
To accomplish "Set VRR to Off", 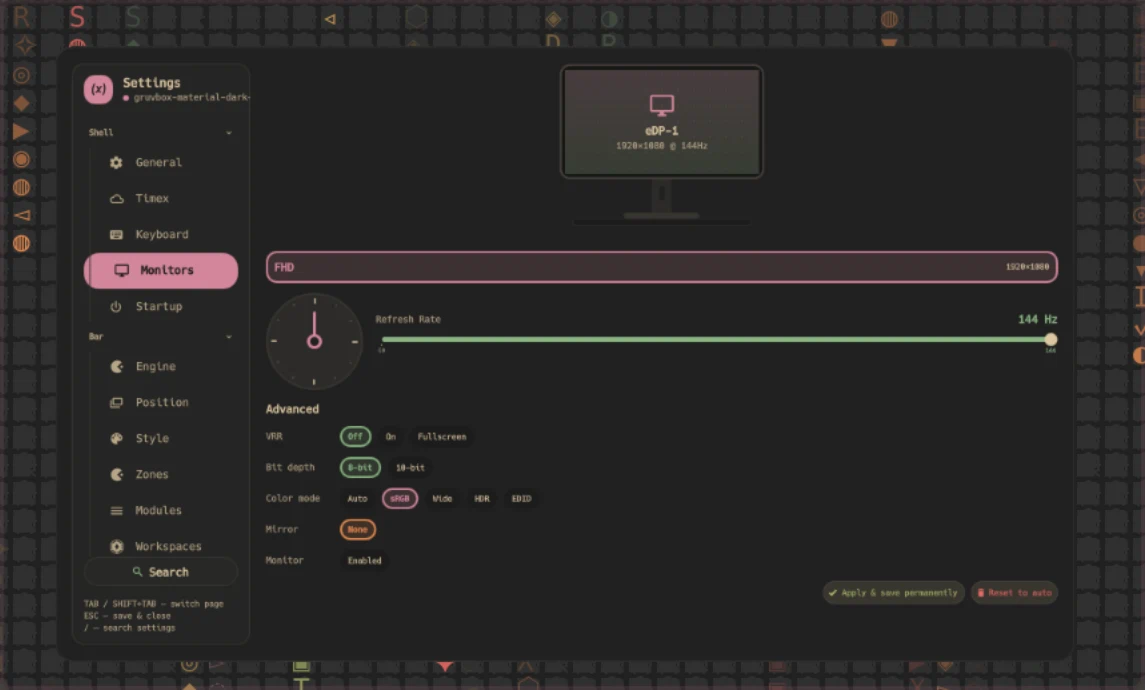I will pos(355,437).
